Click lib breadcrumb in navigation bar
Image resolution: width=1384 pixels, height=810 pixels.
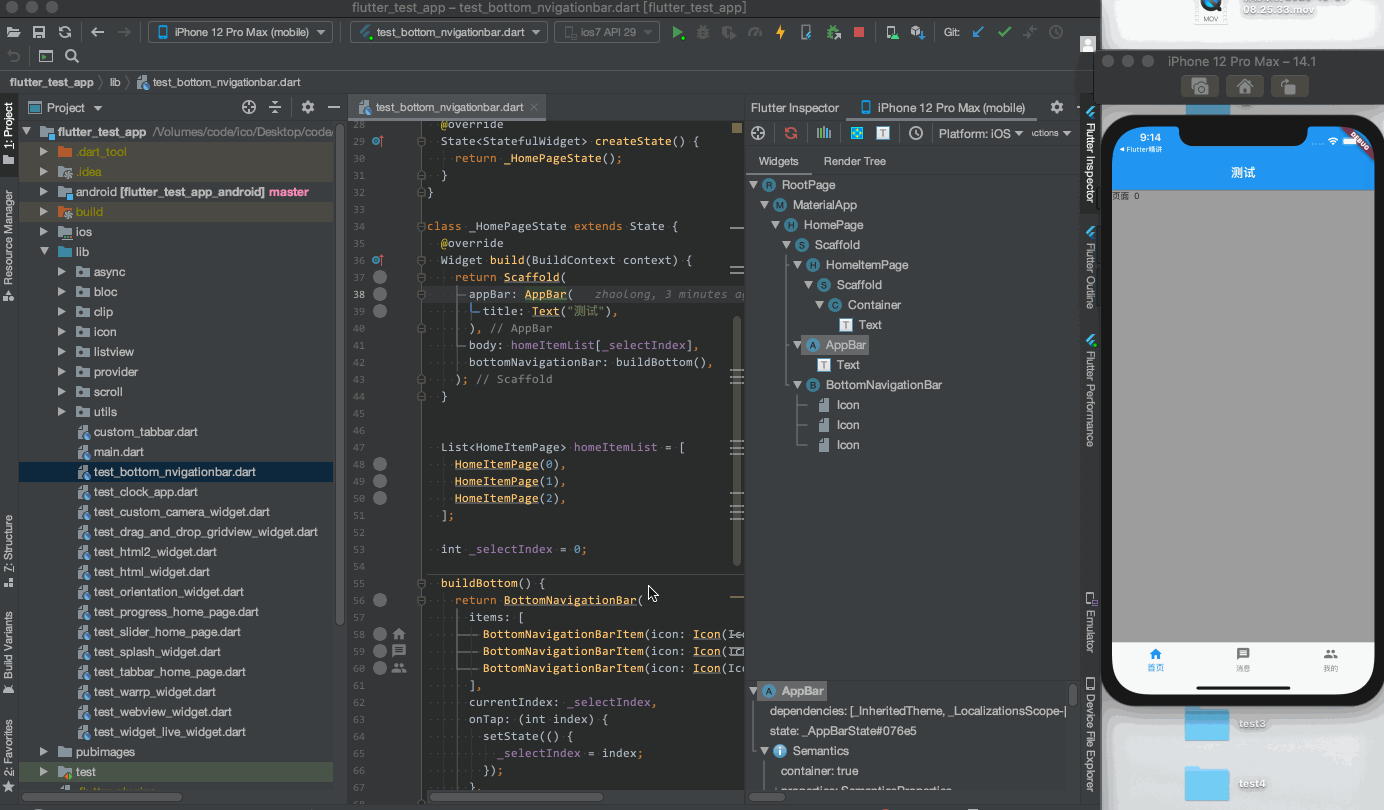[114, 82]
